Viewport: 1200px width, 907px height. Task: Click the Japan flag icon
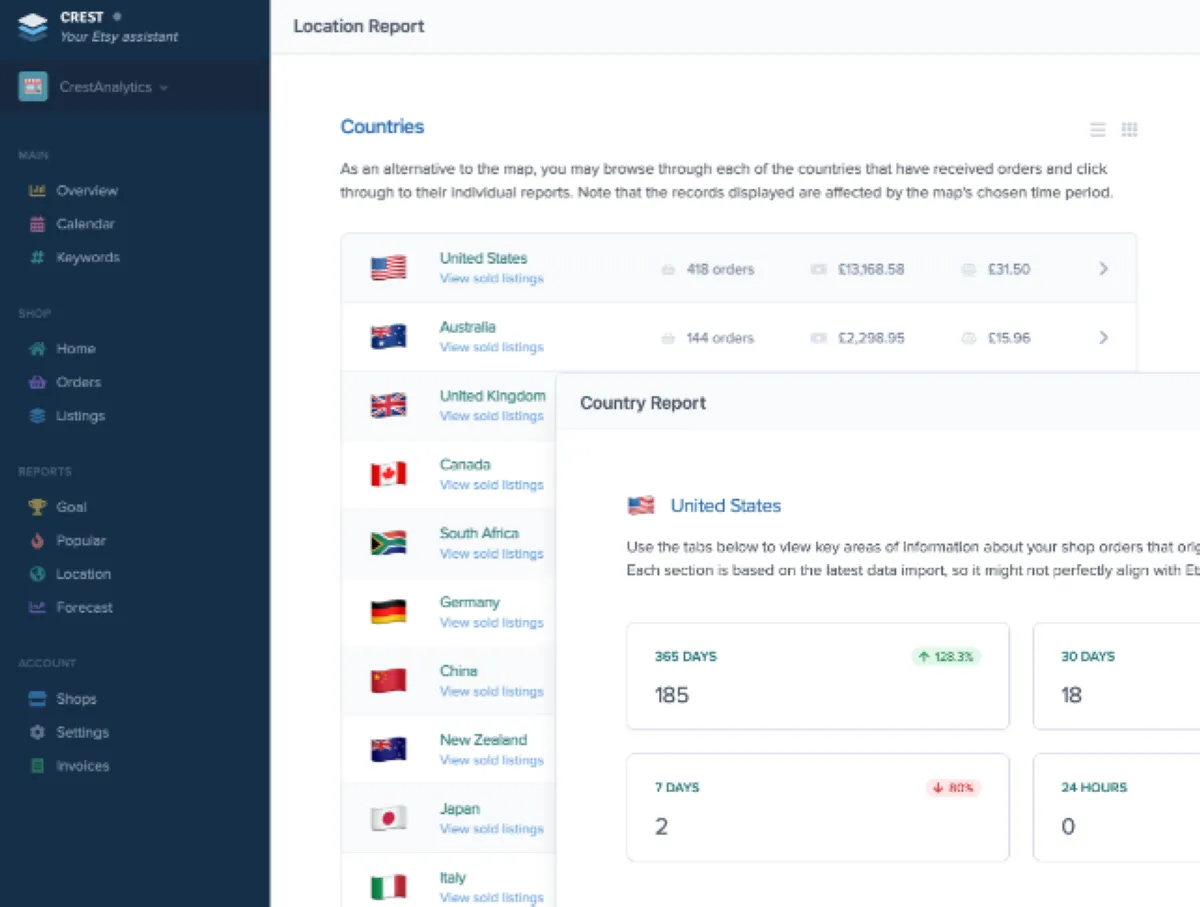[388, 818]
